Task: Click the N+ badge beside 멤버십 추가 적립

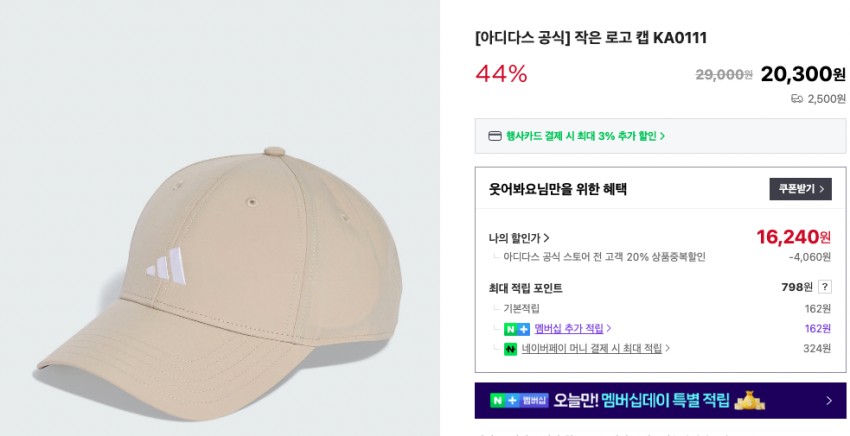Action: point(516,329)
